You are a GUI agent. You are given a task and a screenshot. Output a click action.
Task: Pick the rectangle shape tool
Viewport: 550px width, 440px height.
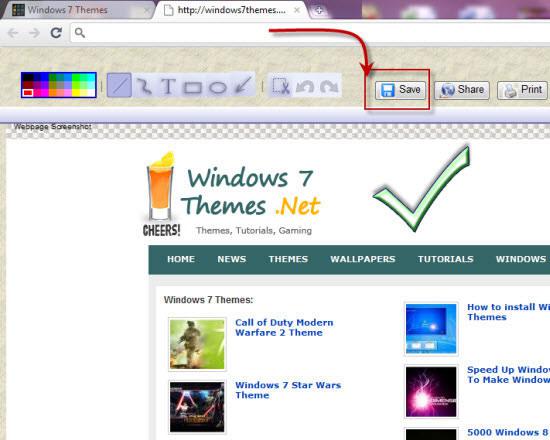tap(193, 87)
